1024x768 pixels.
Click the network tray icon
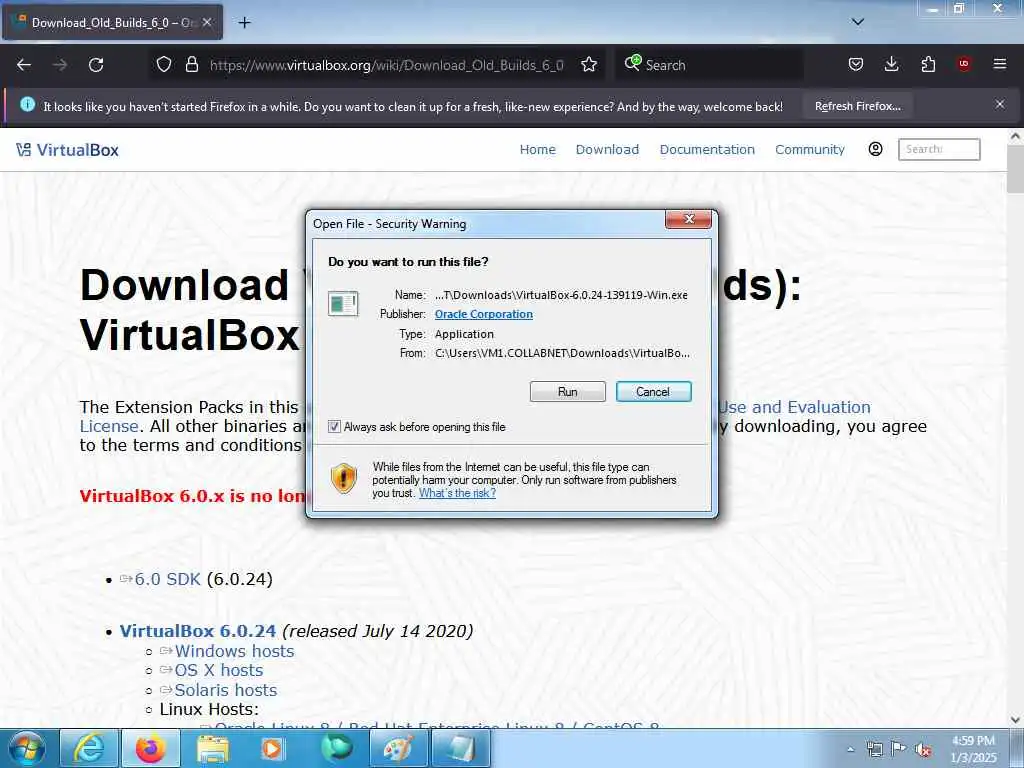tap(874, 749)
